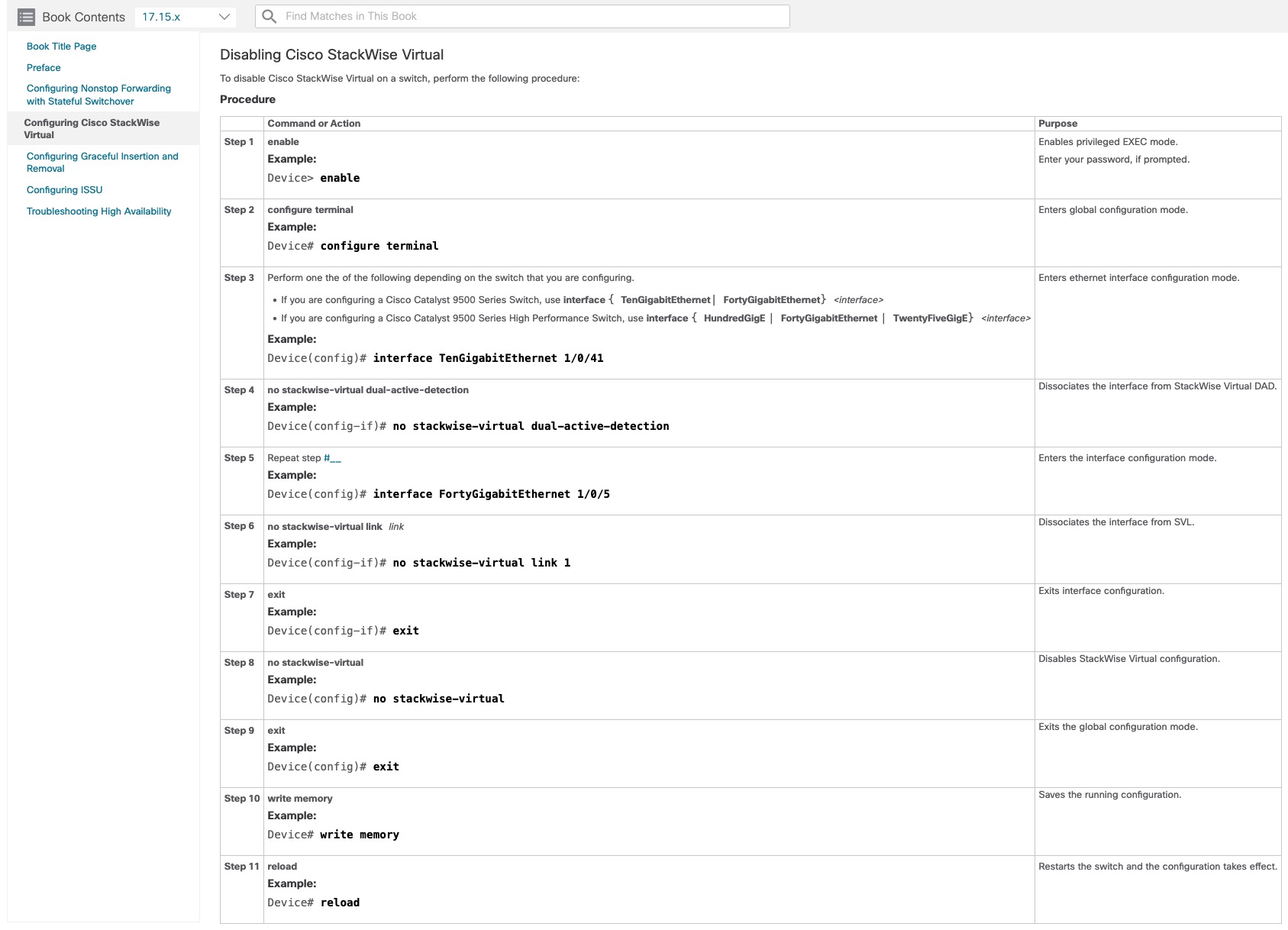Open the Configuring ISSU chapter
This screenshot has height=930, width=1288.
click(64, 190)
